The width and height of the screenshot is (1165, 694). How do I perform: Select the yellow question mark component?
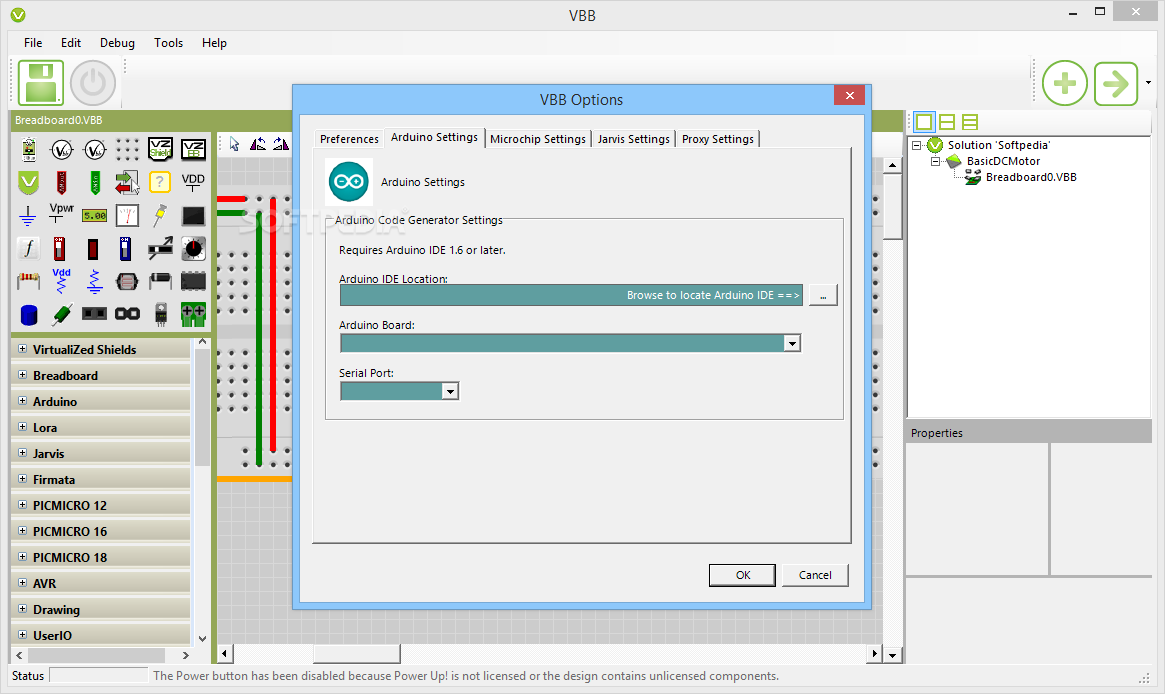[160, 182]
